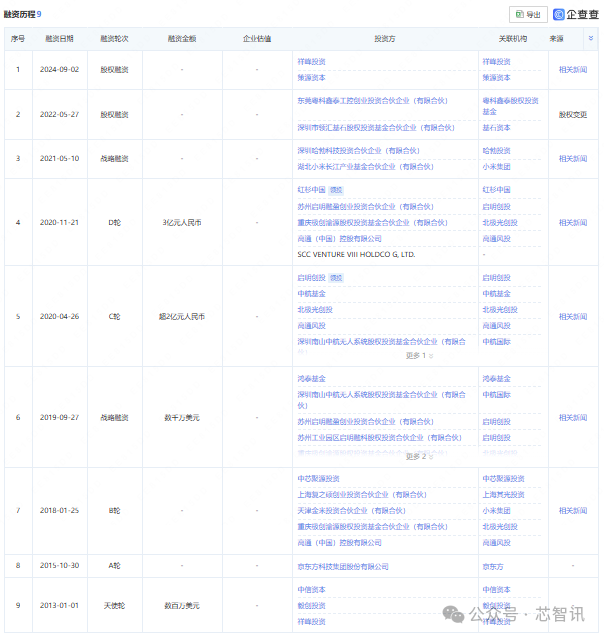Open investor 深圳市领汇基石股权投资基金合伙企业
604x638 pixels.
click(x=376, y=128)
